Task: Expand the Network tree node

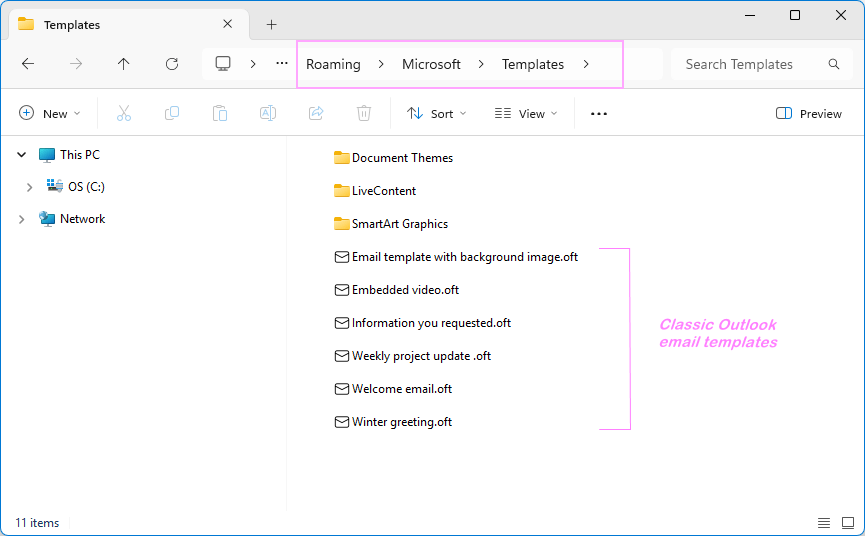Action: (22, 219)
